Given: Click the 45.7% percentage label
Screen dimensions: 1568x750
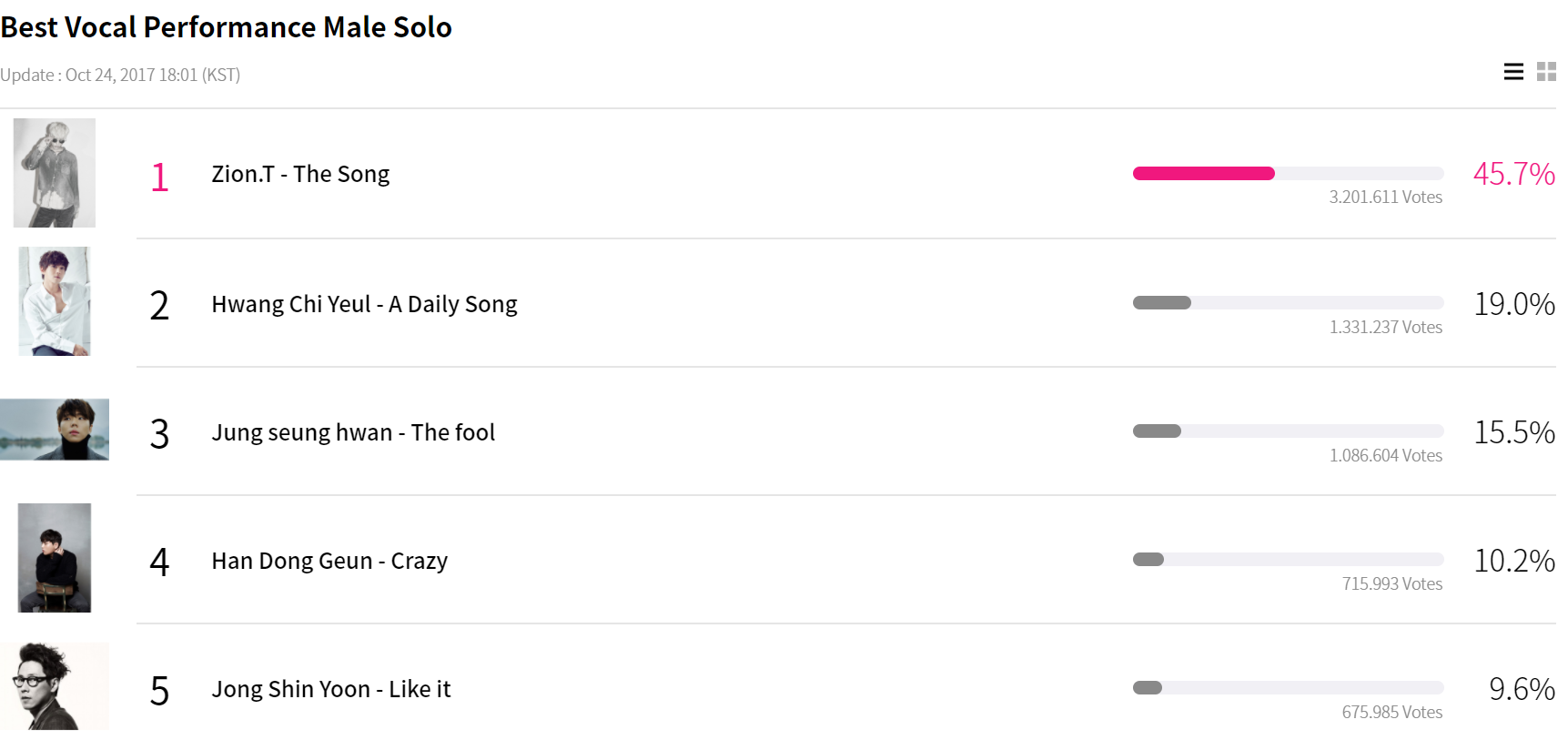Looking at the screenshot, I should [x=1513, y=174].
